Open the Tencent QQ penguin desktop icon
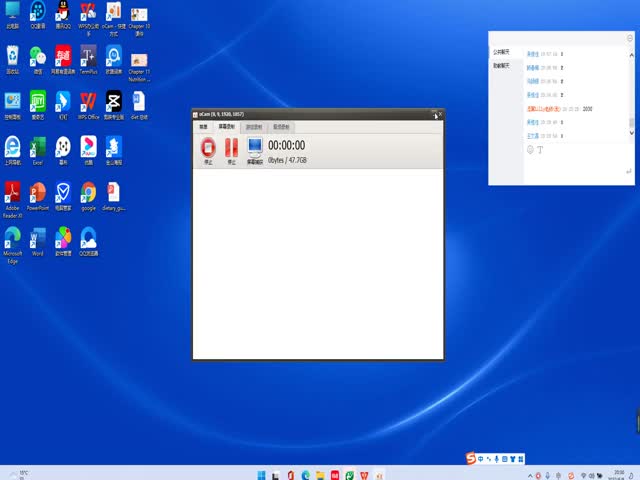Screen dimensions: 640x480 tap(63, 13)
